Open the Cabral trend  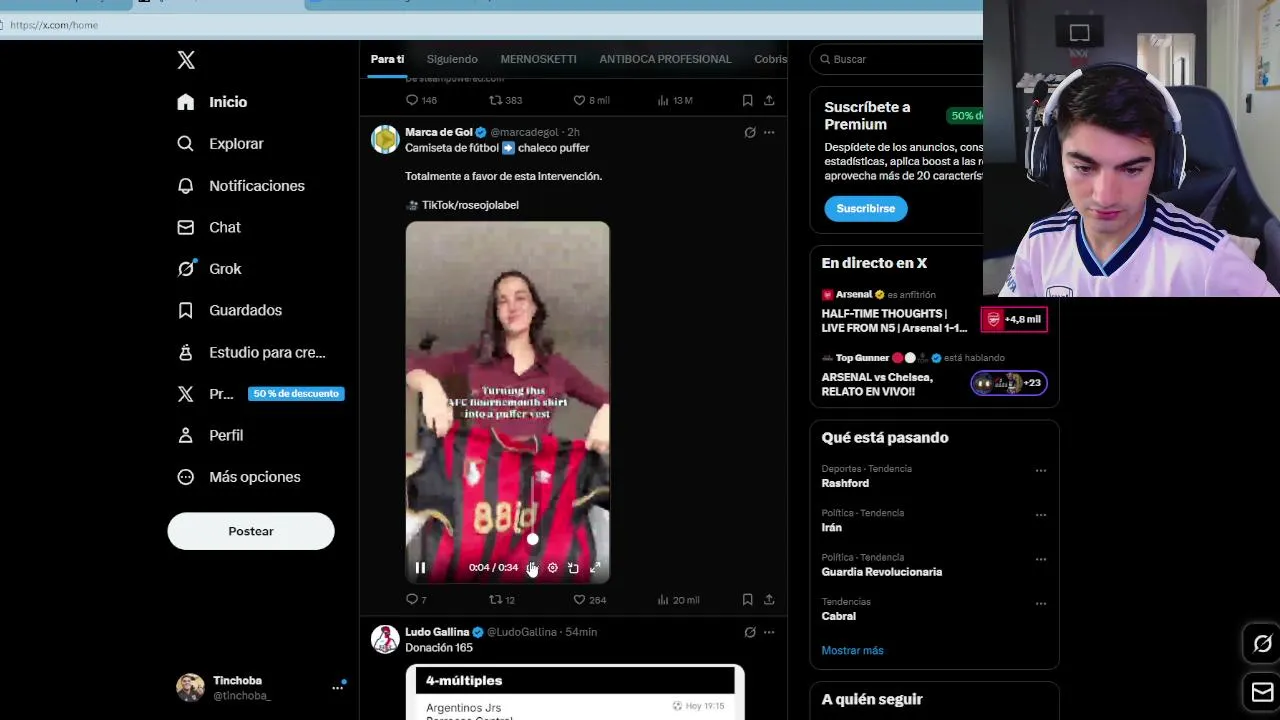tap(839, 616)
